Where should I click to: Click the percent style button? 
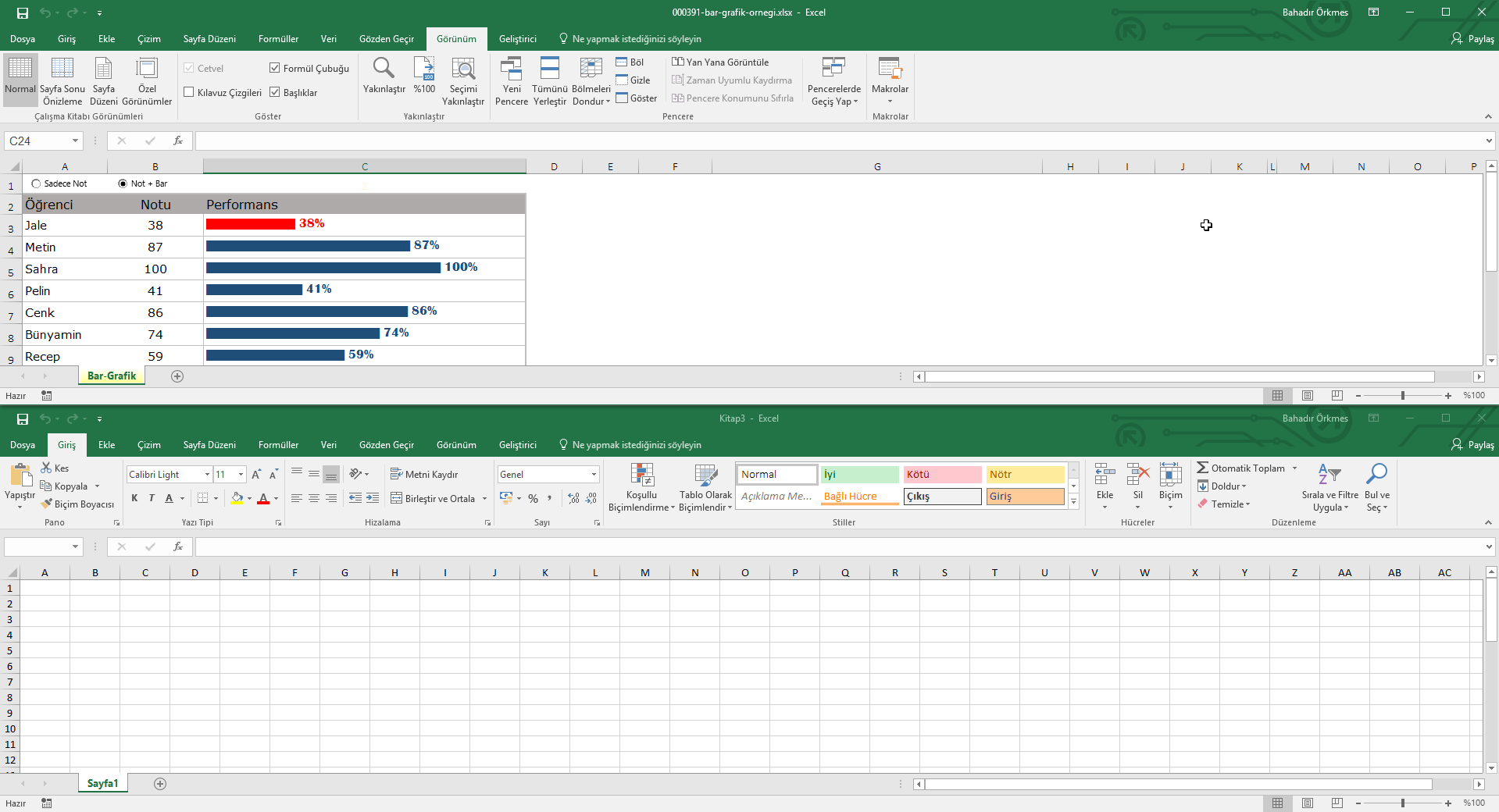click(533, 498)
